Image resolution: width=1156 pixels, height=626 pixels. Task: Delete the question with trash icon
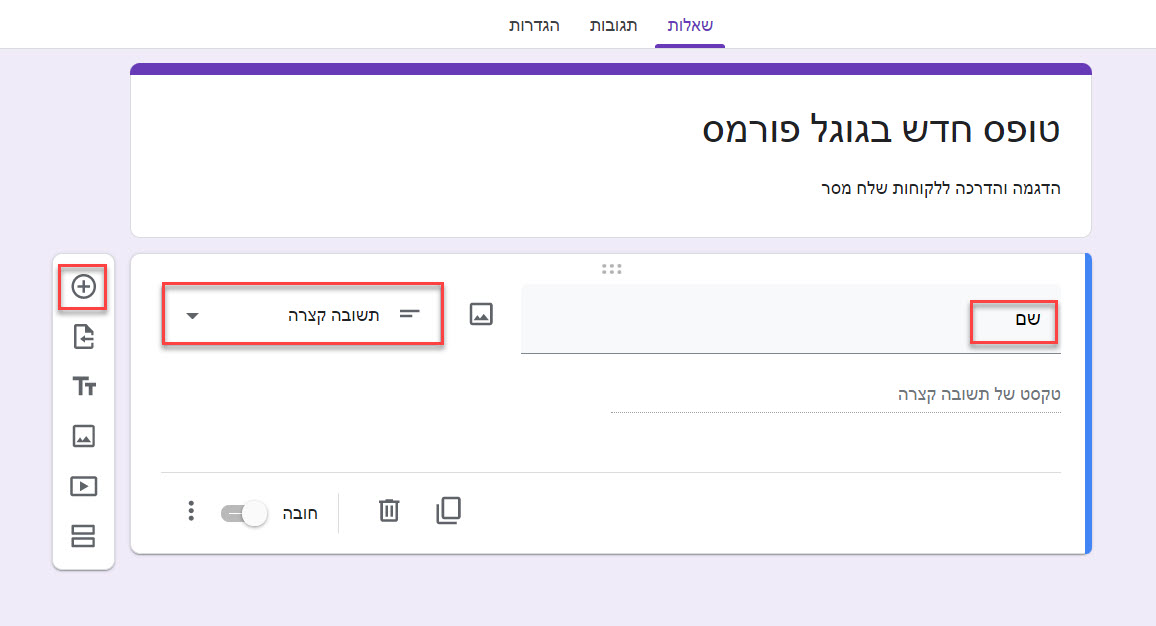(389, 510)
